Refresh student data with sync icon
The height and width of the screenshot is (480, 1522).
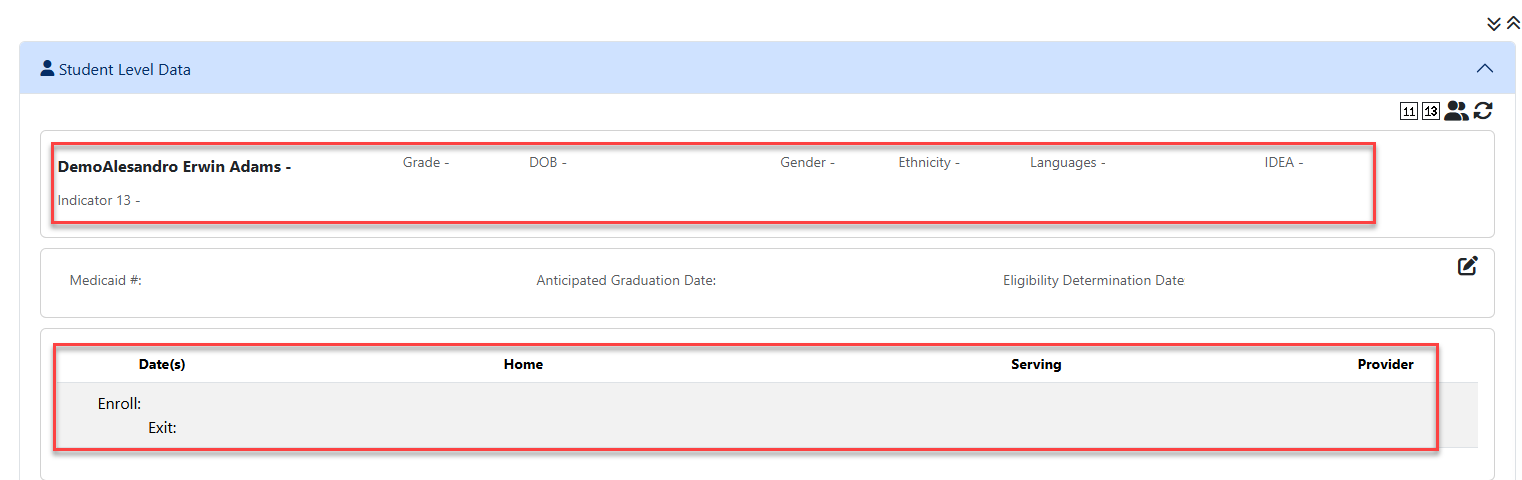[x=1483, y=111]
